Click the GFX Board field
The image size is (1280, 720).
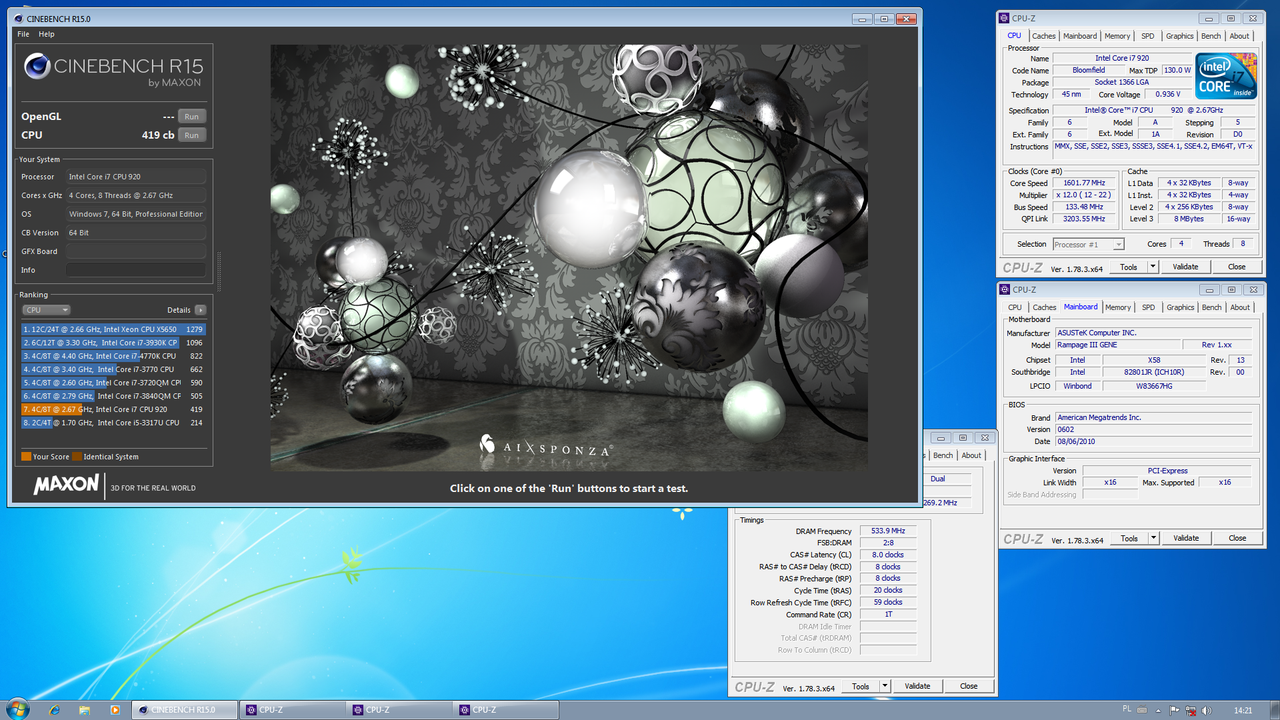click(135, 251)
